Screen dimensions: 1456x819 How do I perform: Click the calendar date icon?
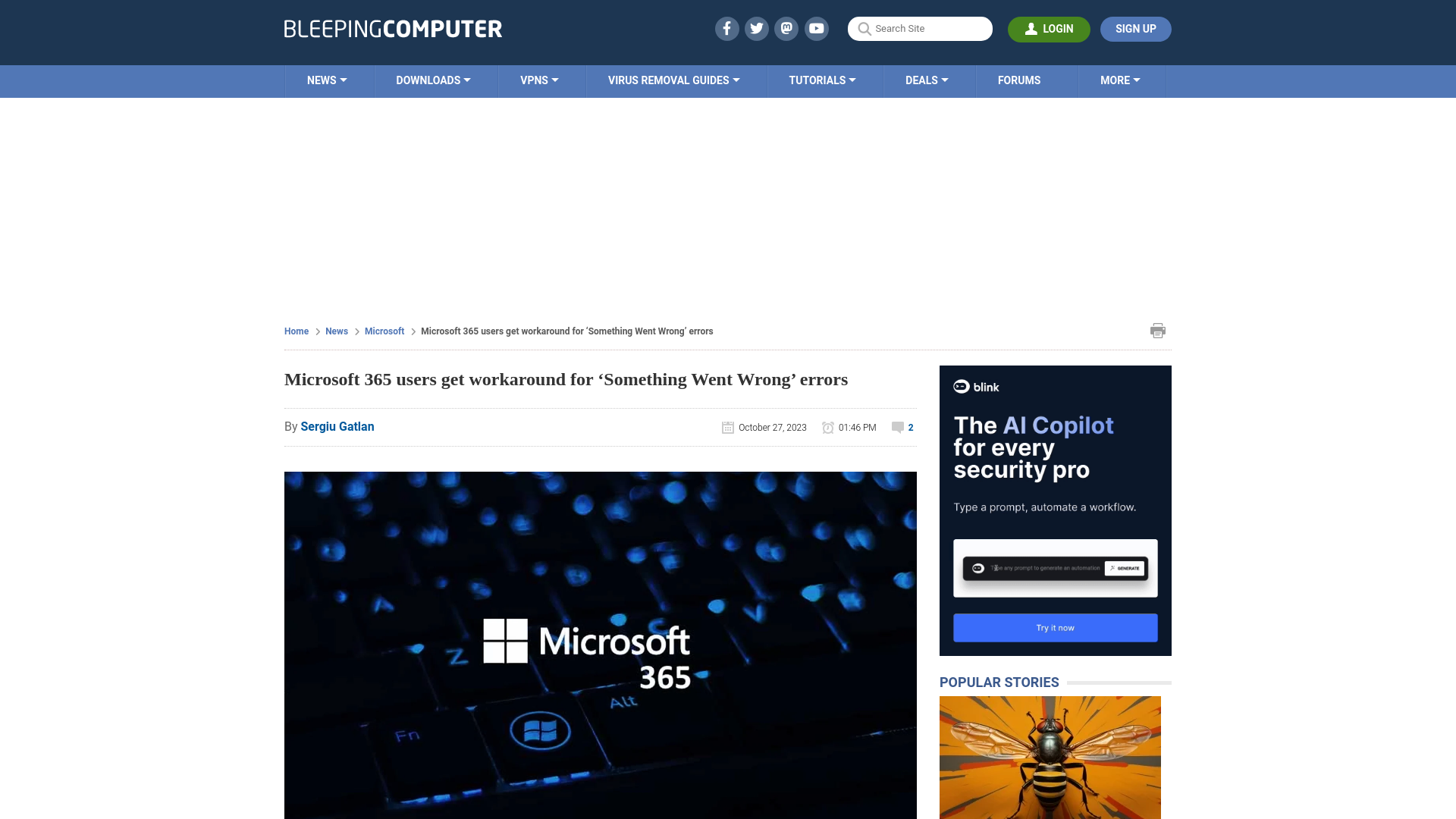727,426
